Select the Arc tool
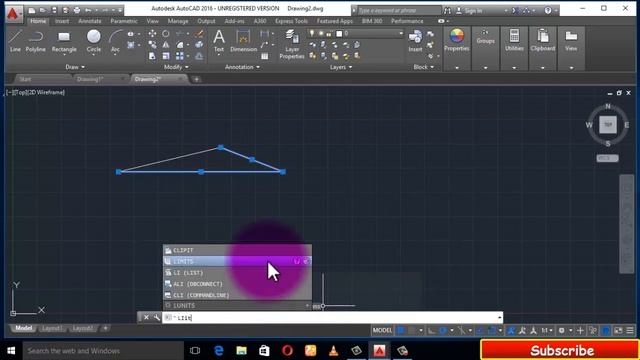 click(115, 41)
